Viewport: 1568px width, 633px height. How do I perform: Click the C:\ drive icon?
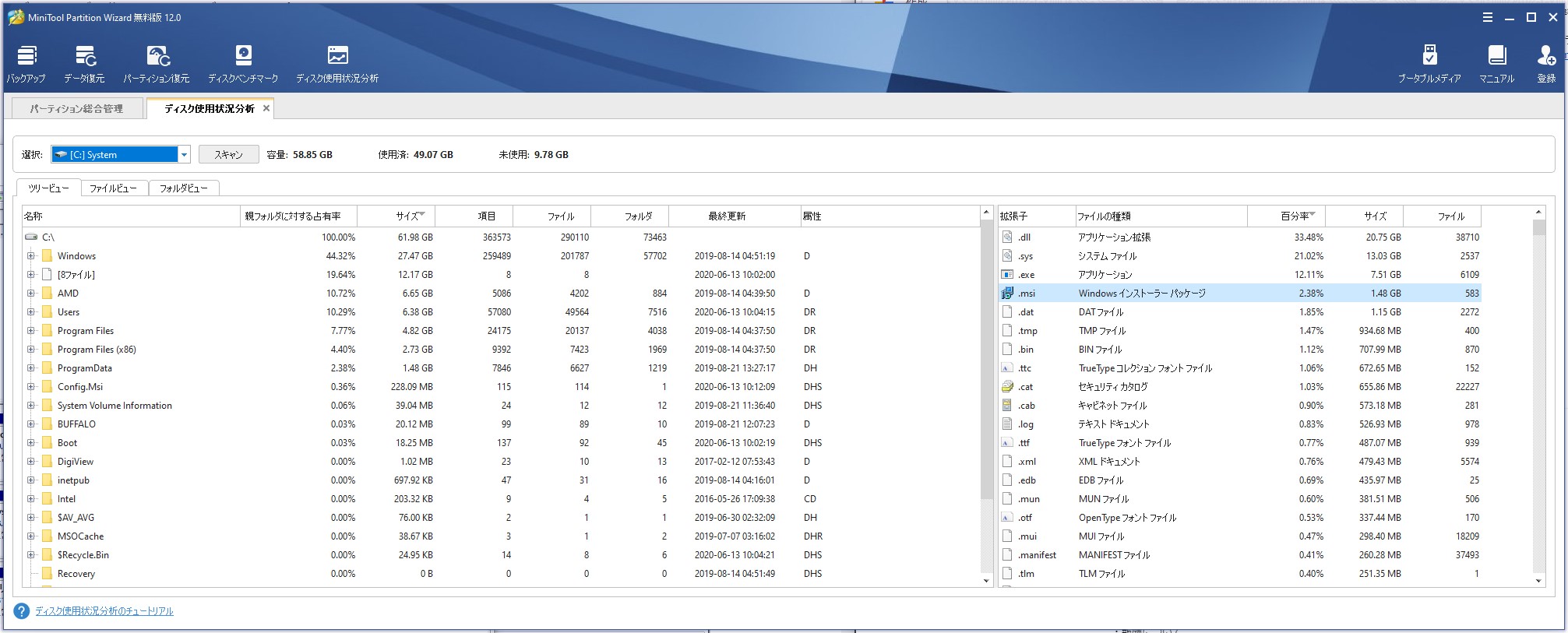pyautogui.click(x=31, y=237)
